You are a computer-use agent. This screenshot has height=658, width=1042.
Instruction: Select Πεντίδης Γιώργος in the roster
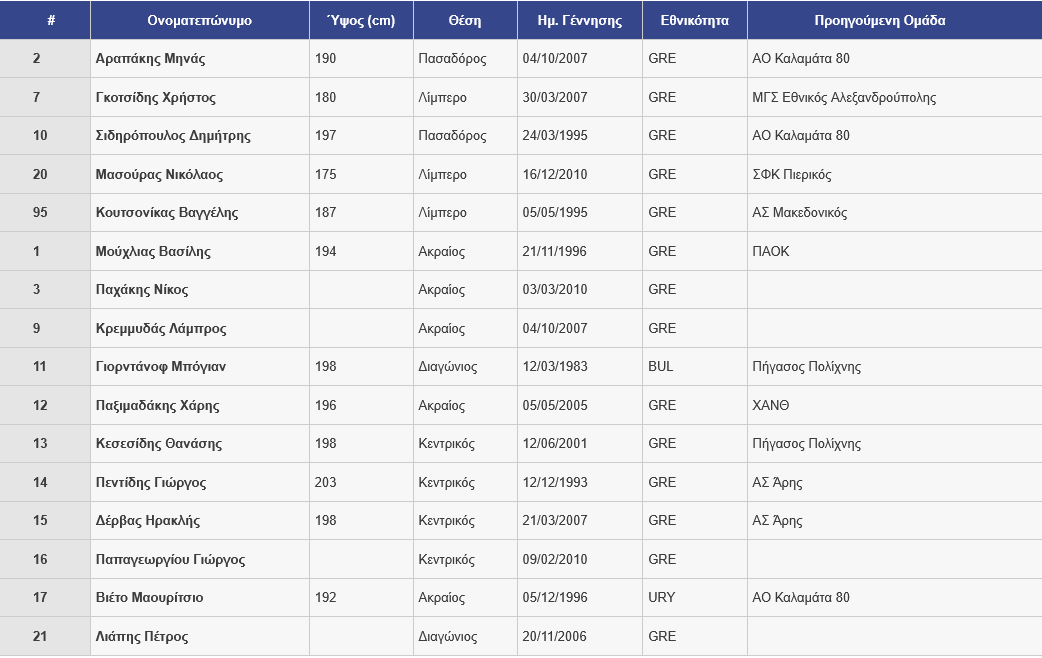tap(151, 483)
